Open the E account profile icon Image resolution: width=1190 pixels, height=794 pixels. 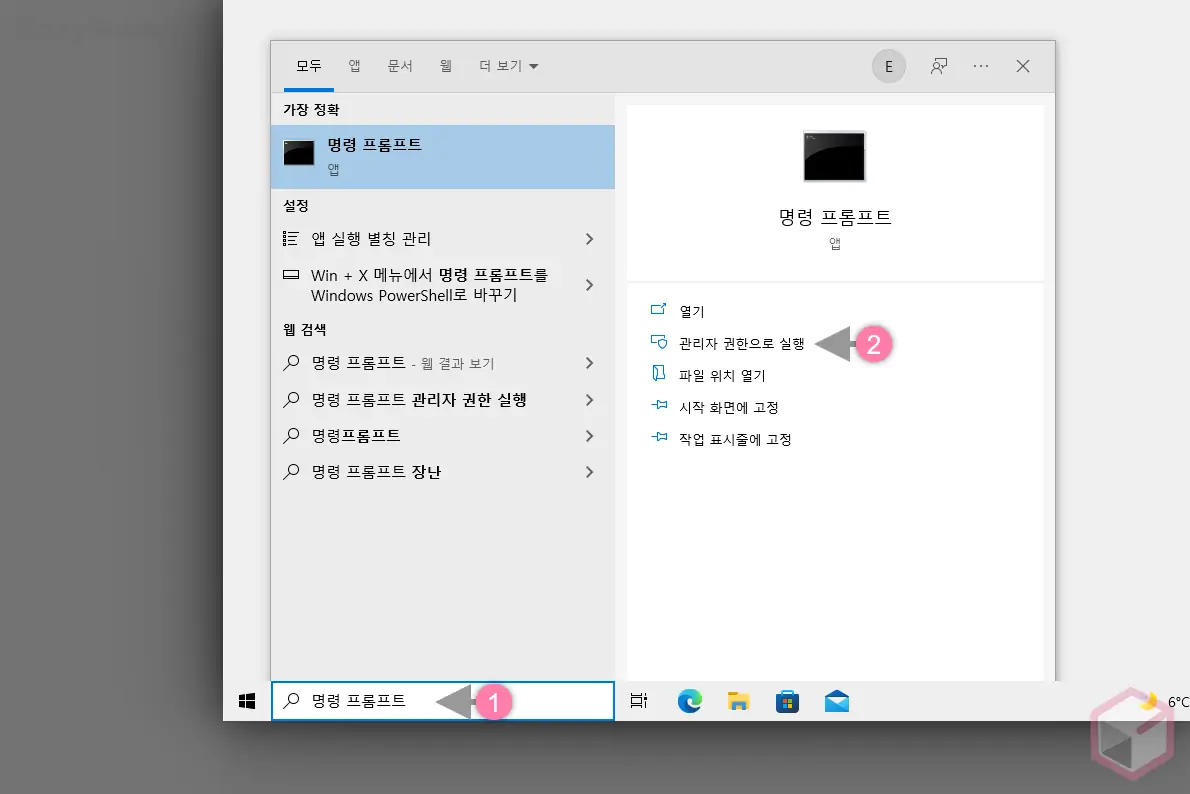click(888, 66)
